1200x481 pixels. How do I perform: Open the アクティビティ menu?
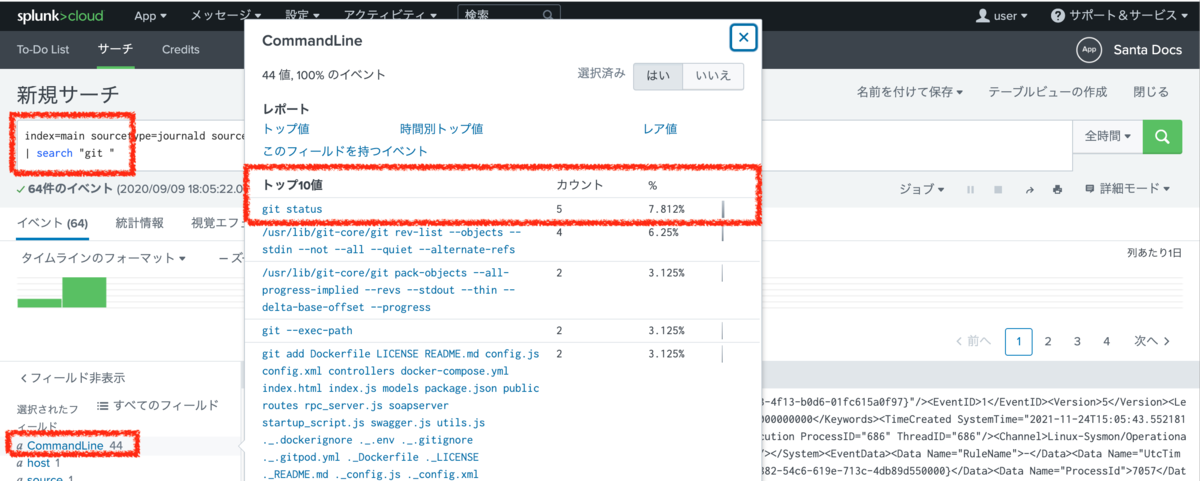(390, 16)
